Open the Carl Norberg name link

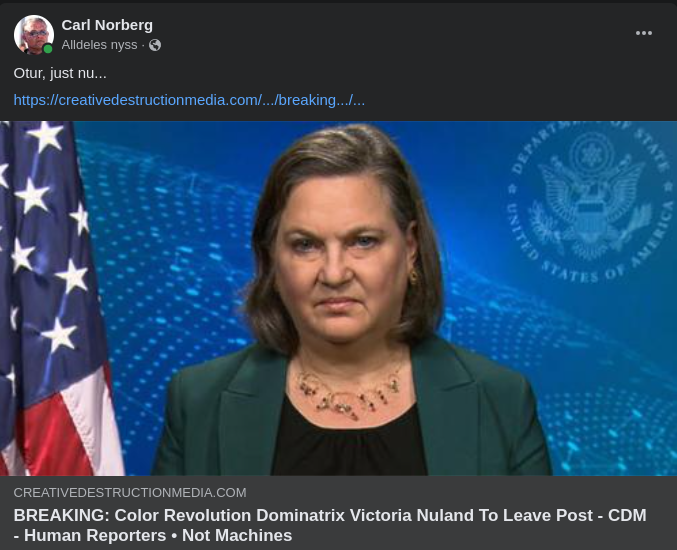pyautogui.click(x=107, y=25)
